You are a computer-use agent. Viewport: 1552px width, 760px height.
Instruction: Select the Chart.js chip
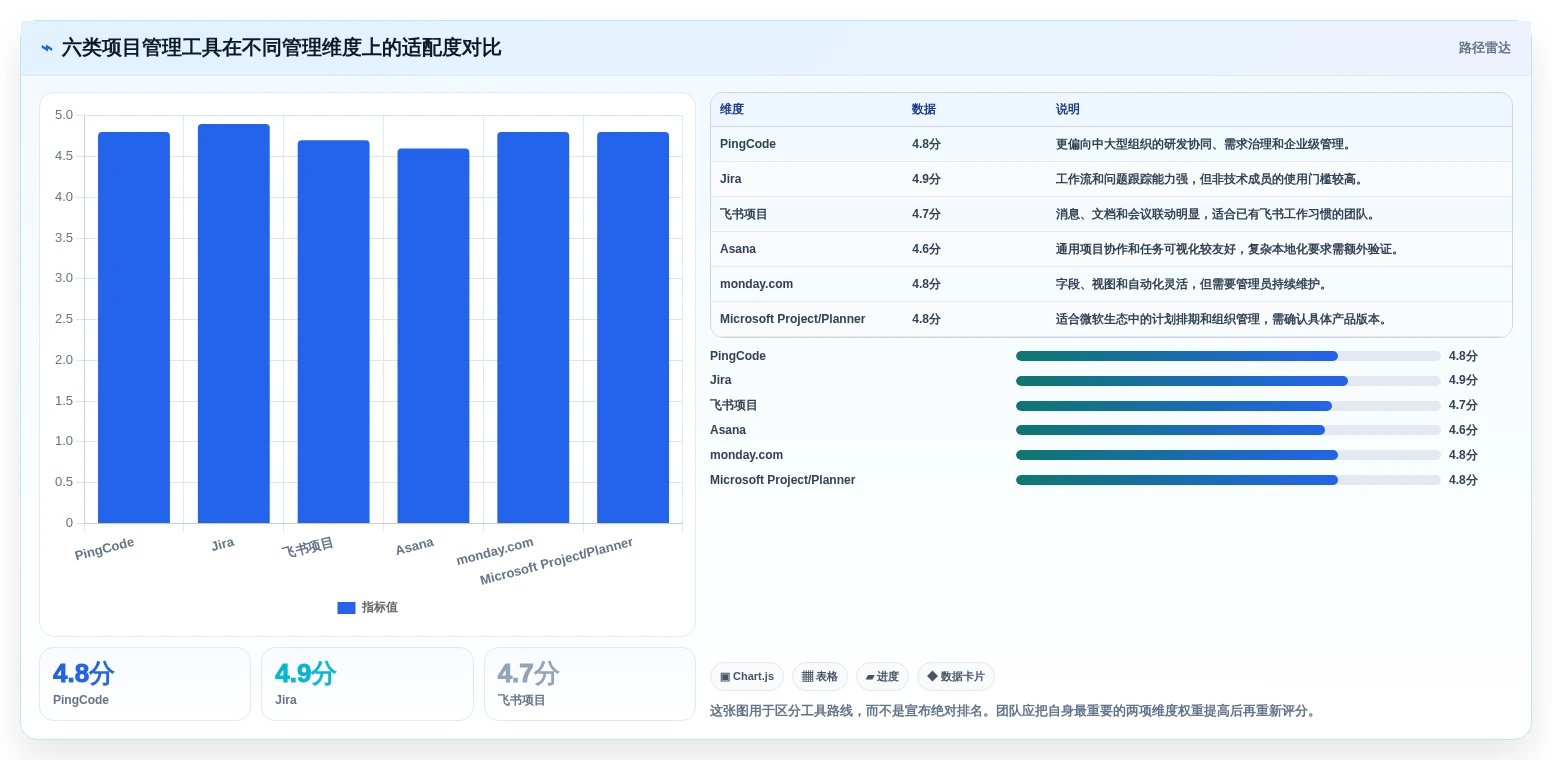746,677
